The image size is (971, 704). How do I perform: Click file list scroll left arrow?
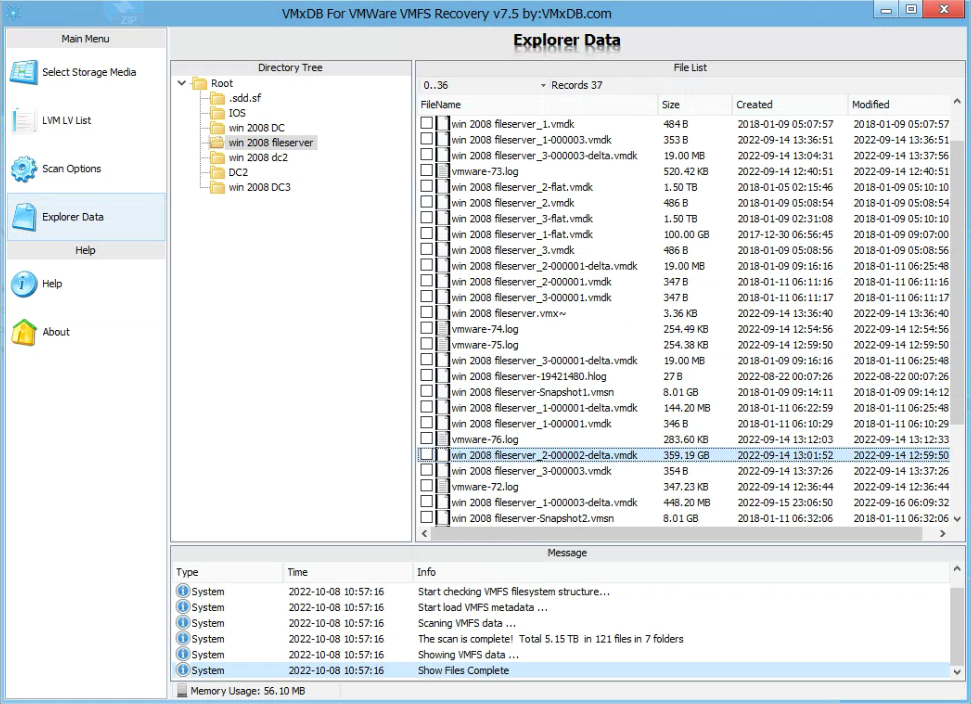pyautogui.click(x=424, y=533)
